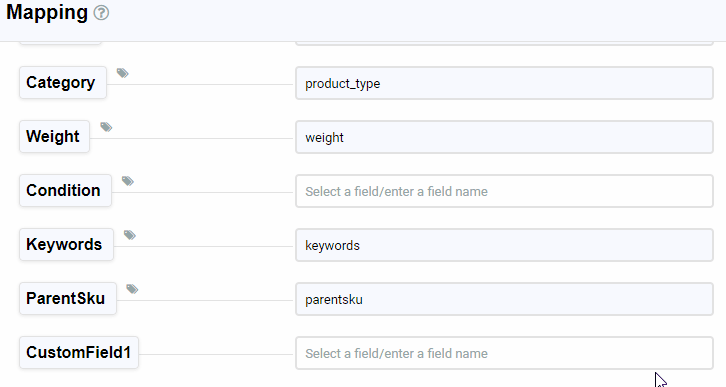726x387 pixels.
Task: Open the keywords mapping field
Action: coord(504,245)
